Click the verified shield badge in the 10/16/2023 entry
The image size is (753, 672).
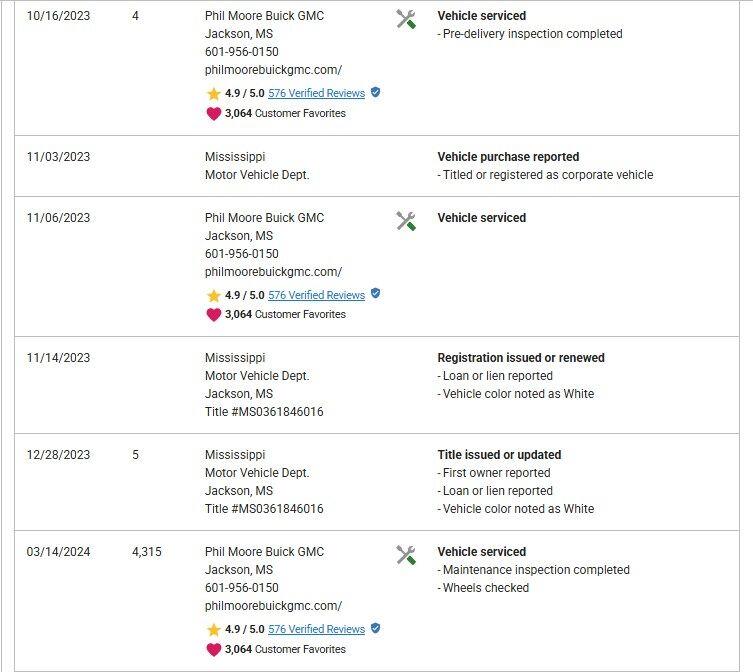[x=376, y=92]
